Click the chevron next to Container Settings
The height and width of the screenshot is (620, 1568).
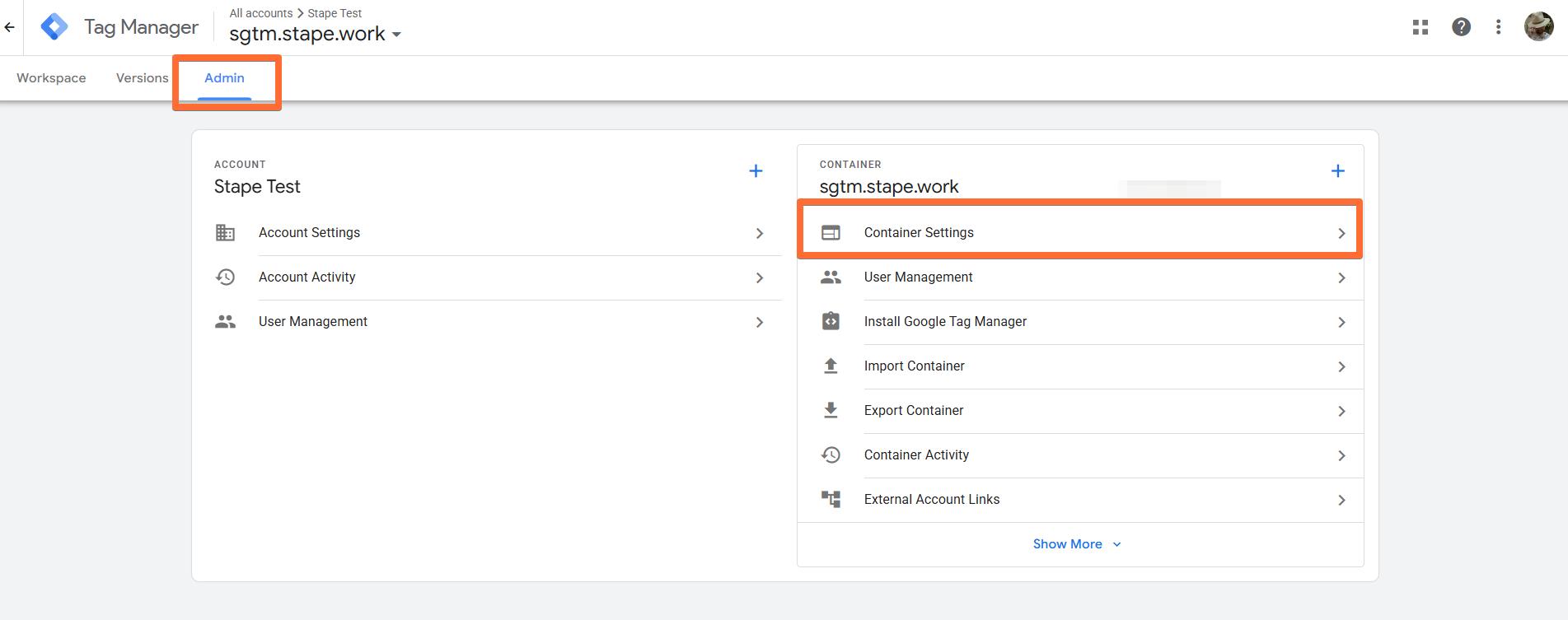coord(1341,234)
